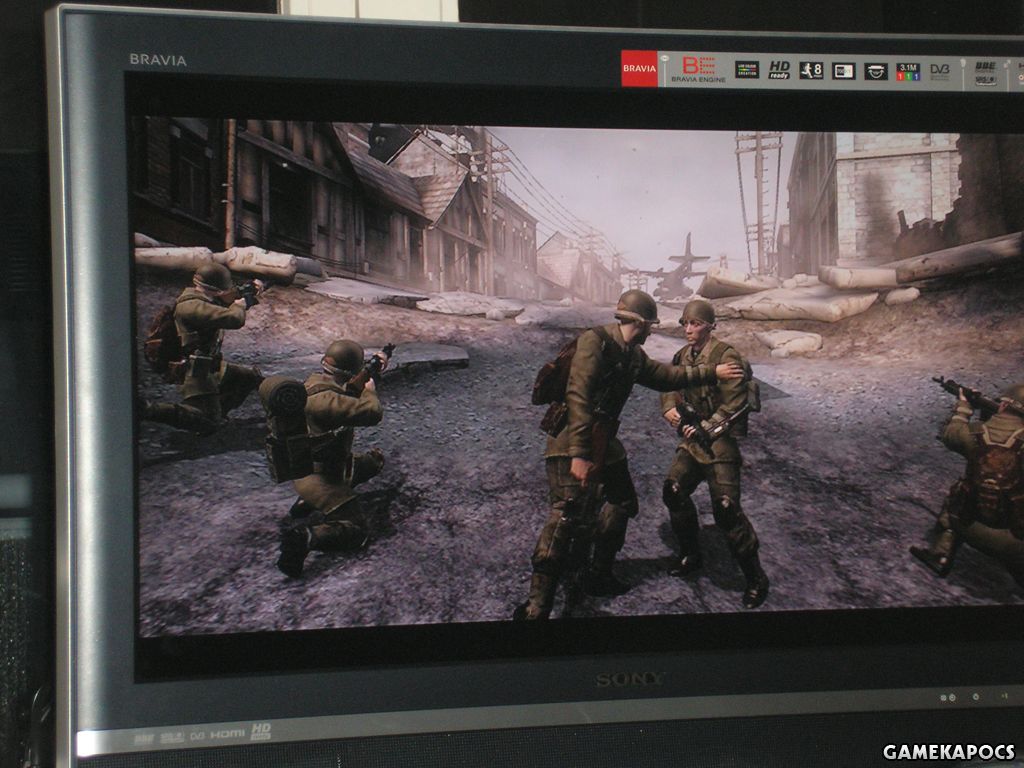Click the DVB logo on sticker

pyautogui.click(x=940, y=72)
